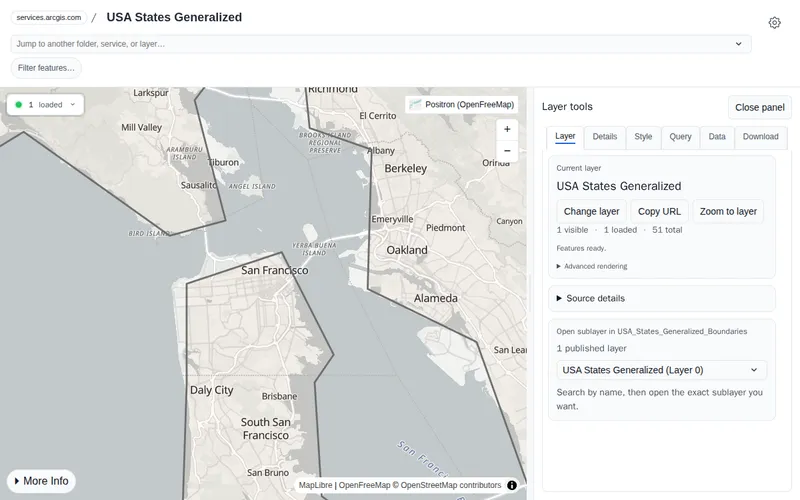Click the Tiburon map label
This screenshot has height=500, width=800.
click(223, 162)
